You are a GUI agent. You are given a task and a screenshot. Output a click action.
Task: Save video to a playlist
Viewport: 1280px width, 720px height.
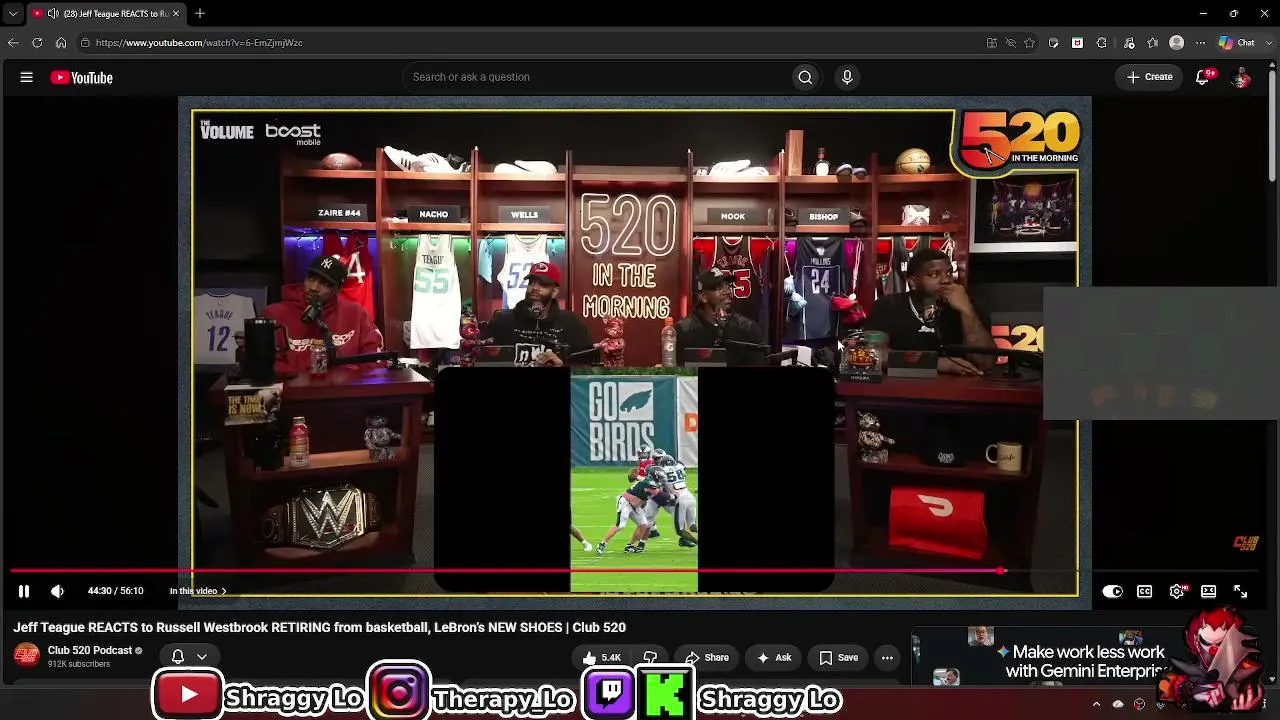[x=839, y=657]
